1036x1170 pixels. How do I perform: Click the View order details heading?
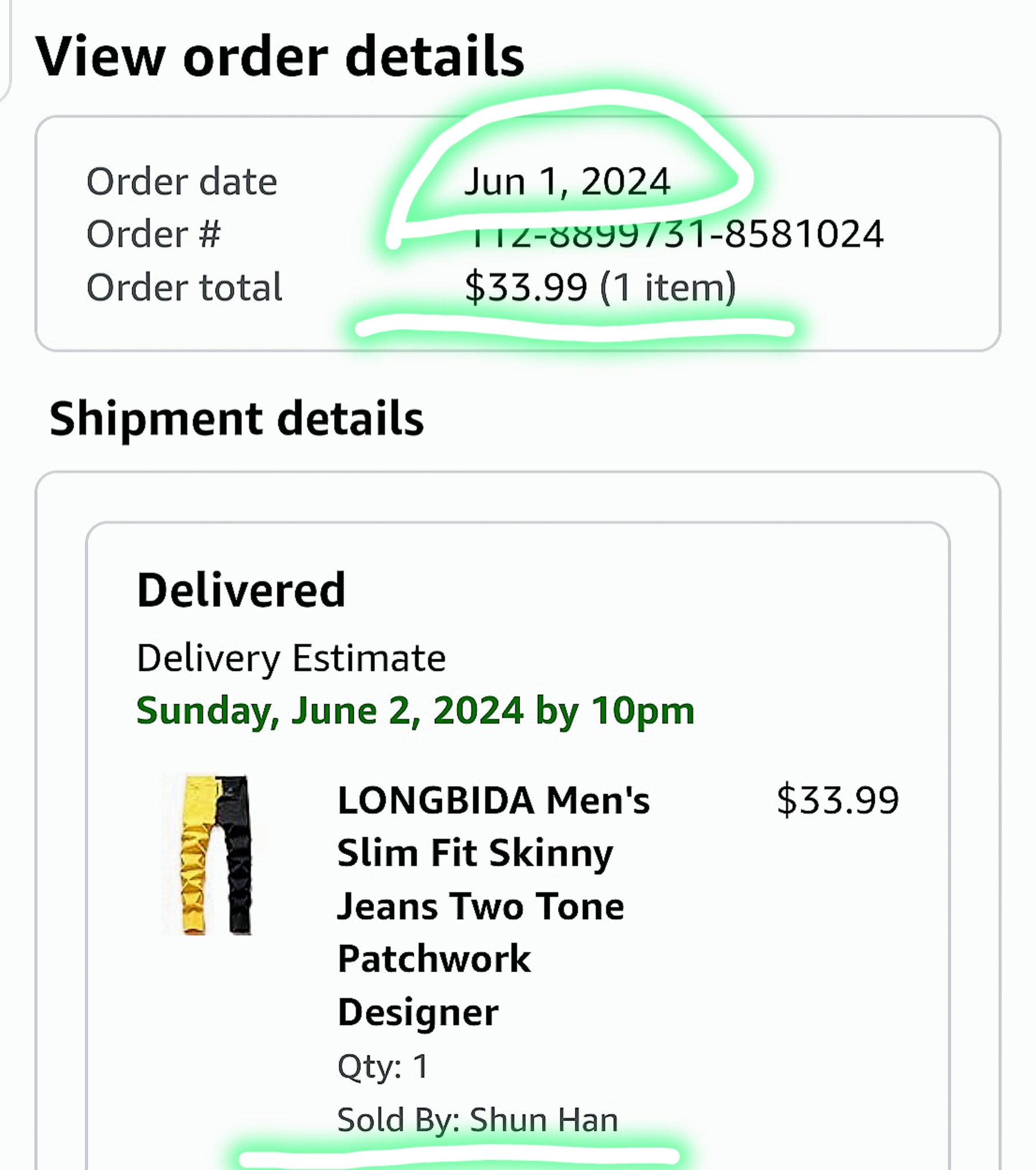pyautogui.click(x=279, y=56)
